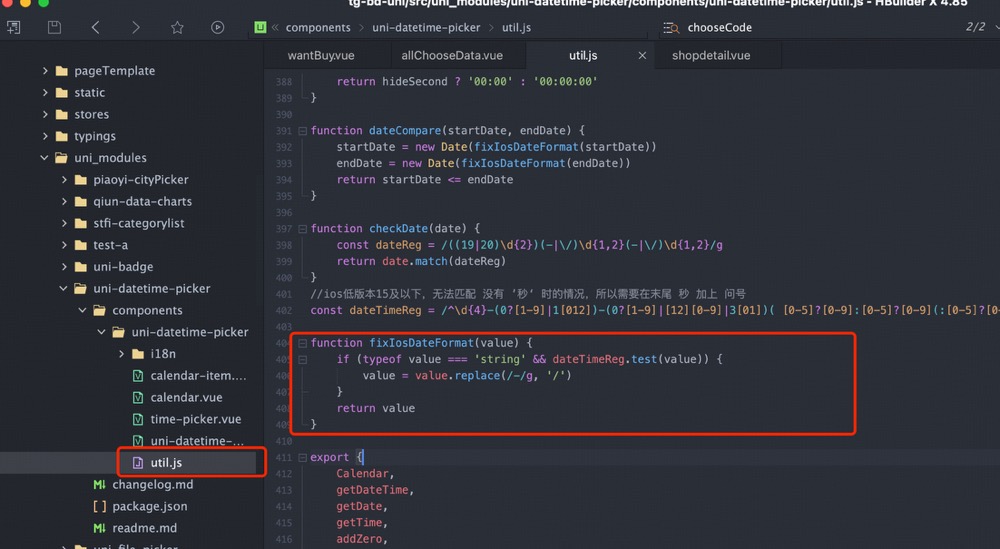1000x549 pixels.
Task: Collapse the checkDate function fold marker
Action: (303, 228)
